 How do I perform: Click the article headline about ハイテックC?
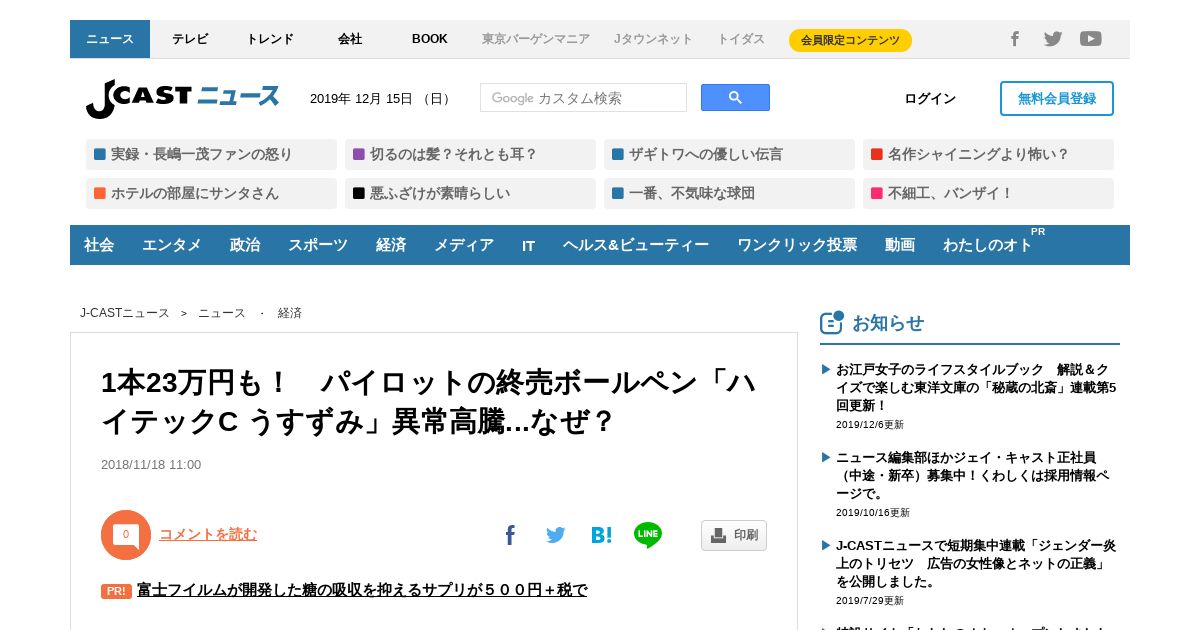coord(428,402)
